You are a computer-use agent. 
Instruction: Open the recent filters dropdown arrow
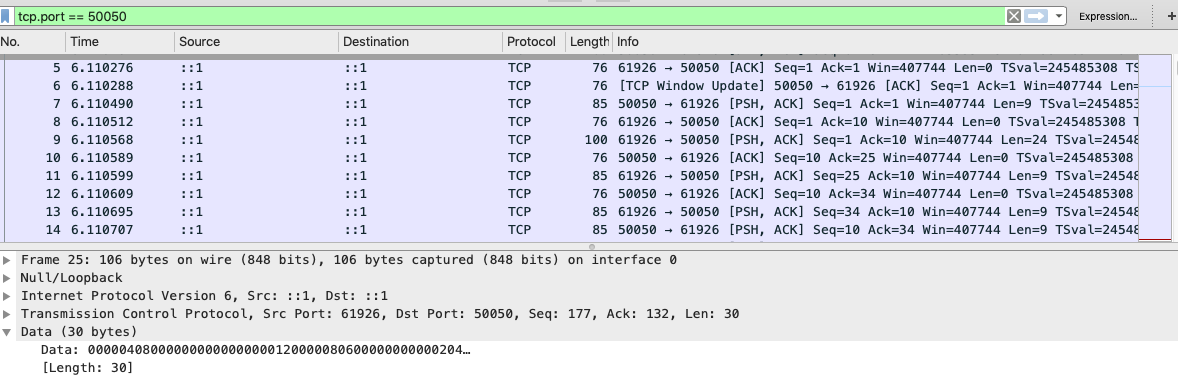(x=1058, y=16)
